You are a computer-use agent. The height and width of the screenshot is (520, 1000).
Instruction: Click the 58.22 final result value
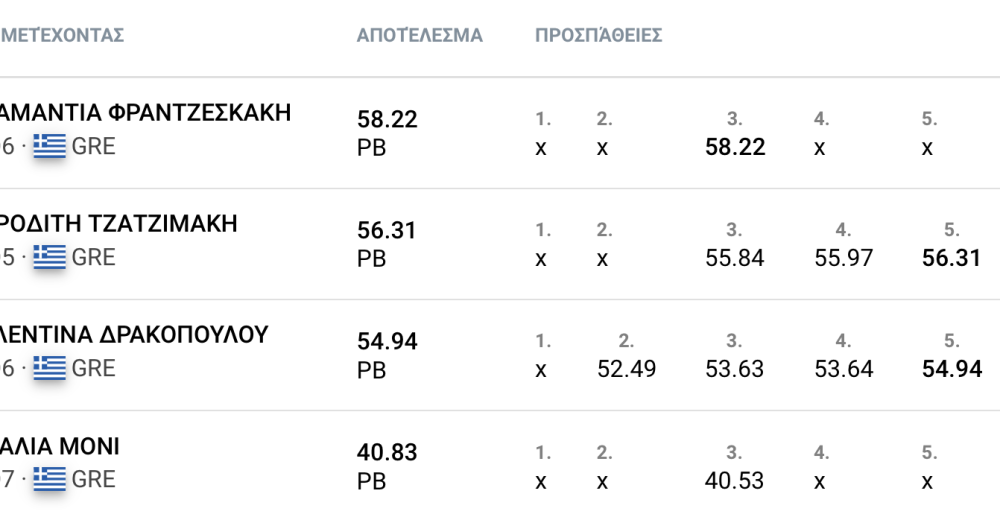point(387,120)
